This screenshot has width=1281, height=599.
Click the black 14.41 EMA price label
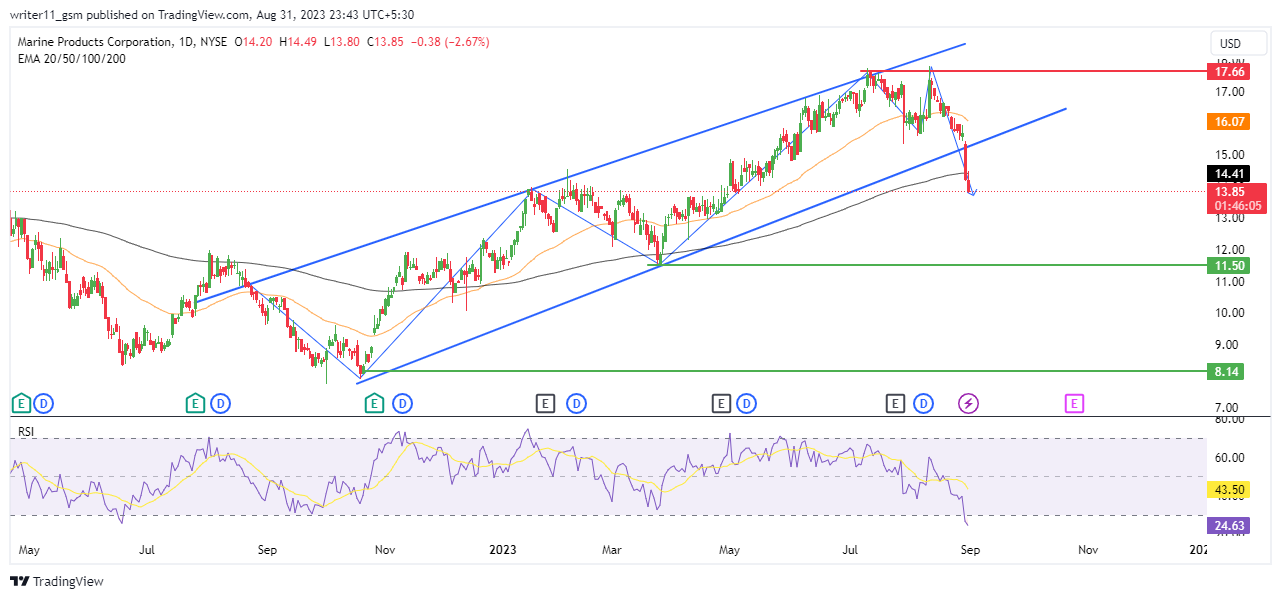coord(1229,173)
